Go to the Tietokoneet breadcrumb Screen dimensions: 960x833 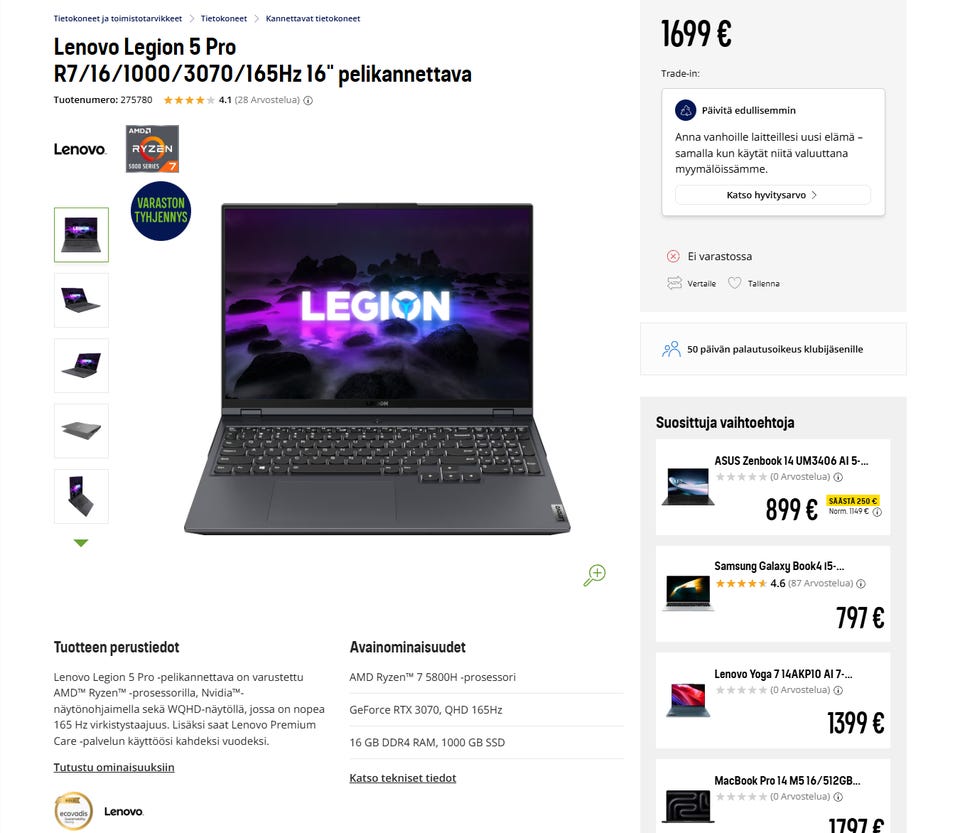click(223, 18)
